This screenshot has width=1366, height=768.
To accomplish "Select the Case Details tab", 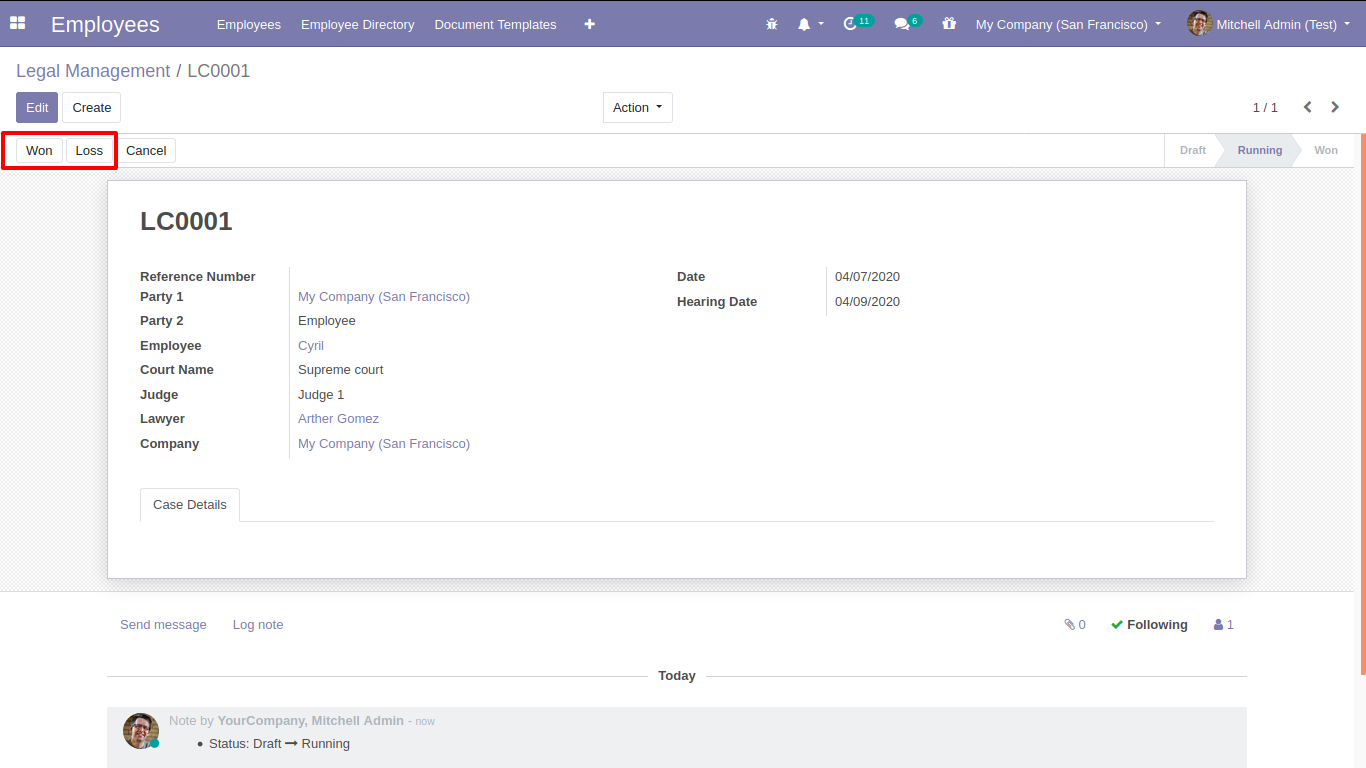I will click(190, 505).
